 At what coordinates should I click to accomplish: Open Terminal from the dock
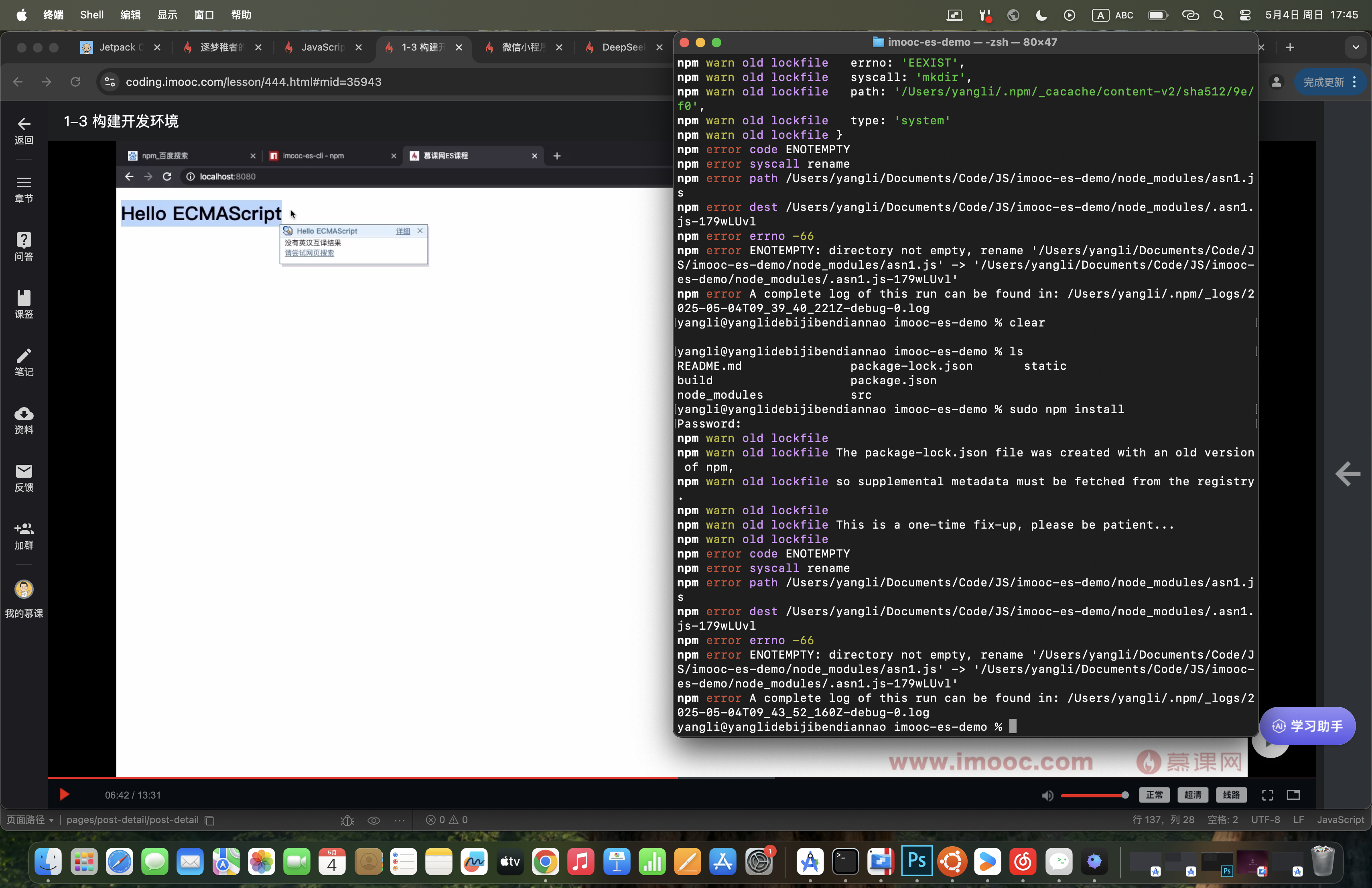point(845,862)
